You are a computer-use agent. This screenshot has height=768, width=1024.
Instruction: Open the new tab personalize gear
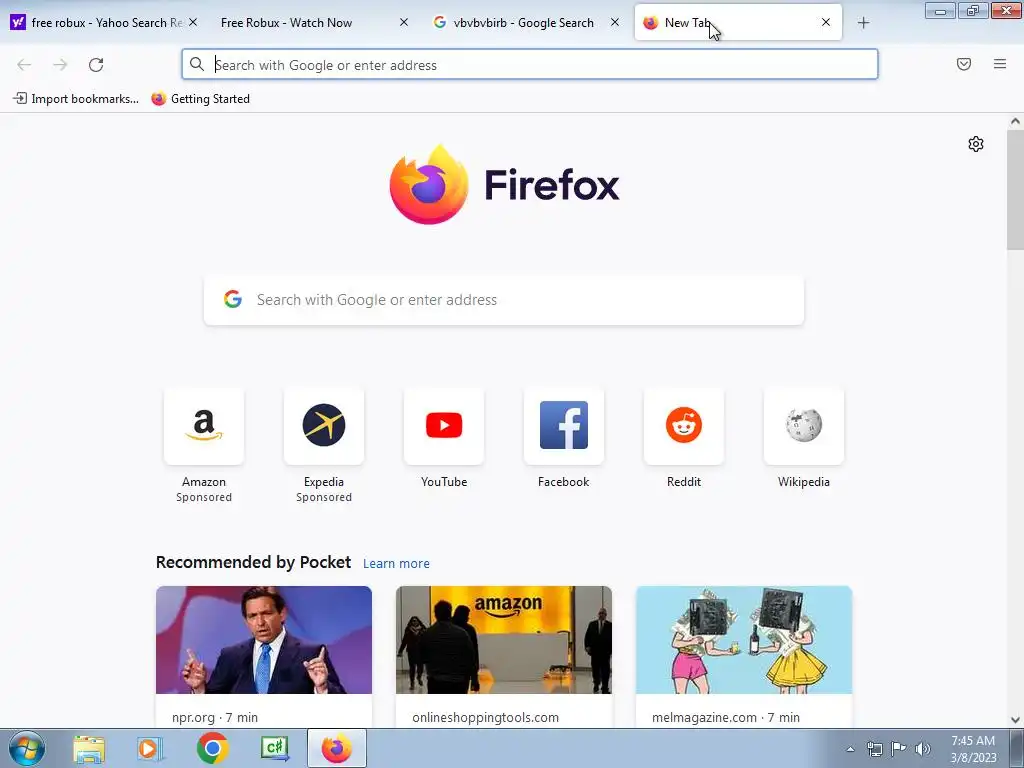(976, 144)
